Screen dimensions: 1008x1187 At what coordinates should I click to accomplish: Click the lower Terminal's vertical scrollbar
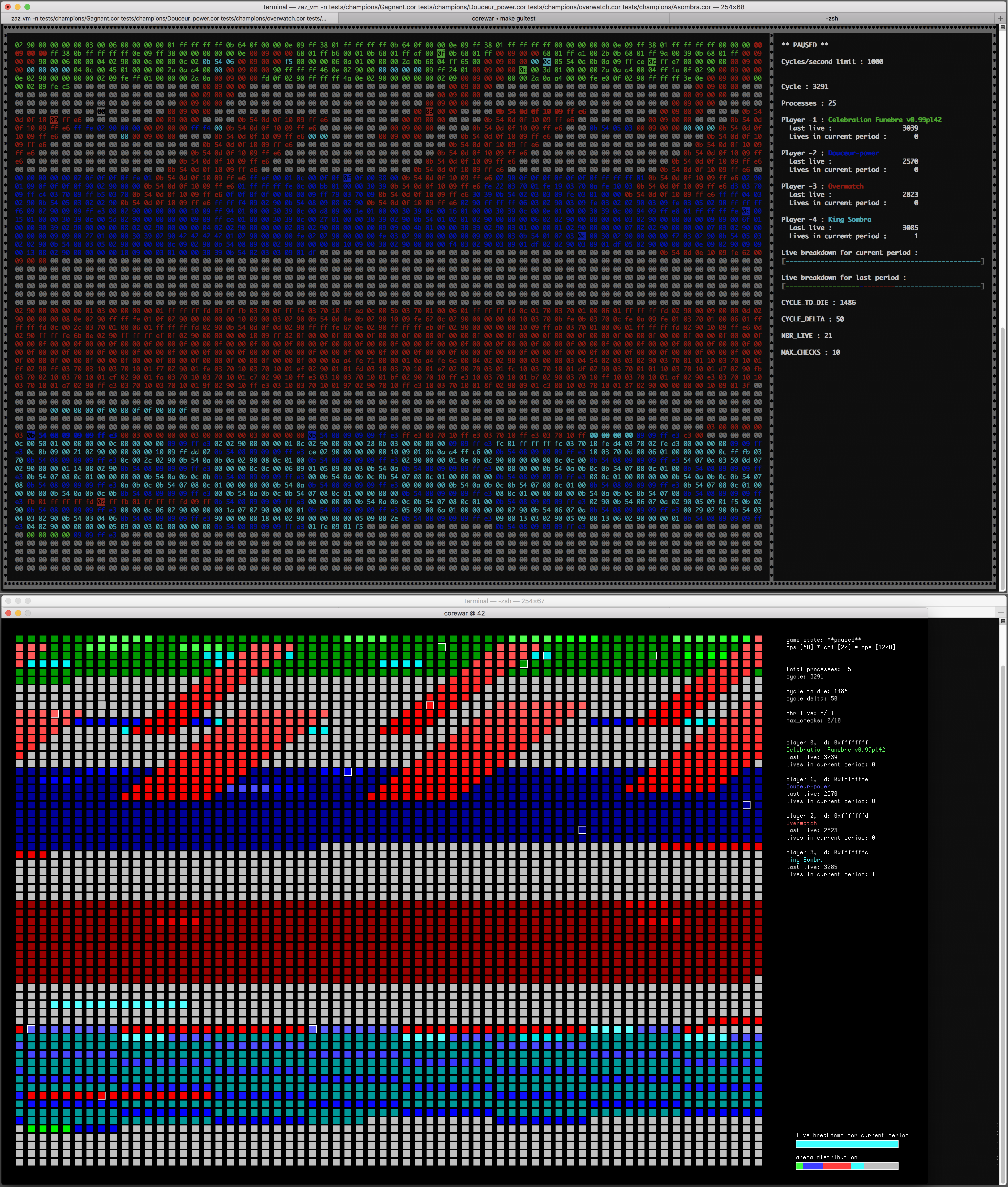click(1002, 914)
